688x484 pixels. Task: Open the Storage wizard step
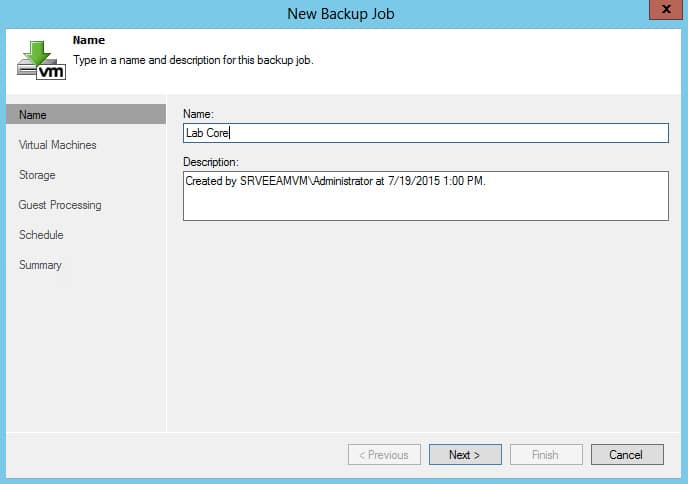[37, 175]
